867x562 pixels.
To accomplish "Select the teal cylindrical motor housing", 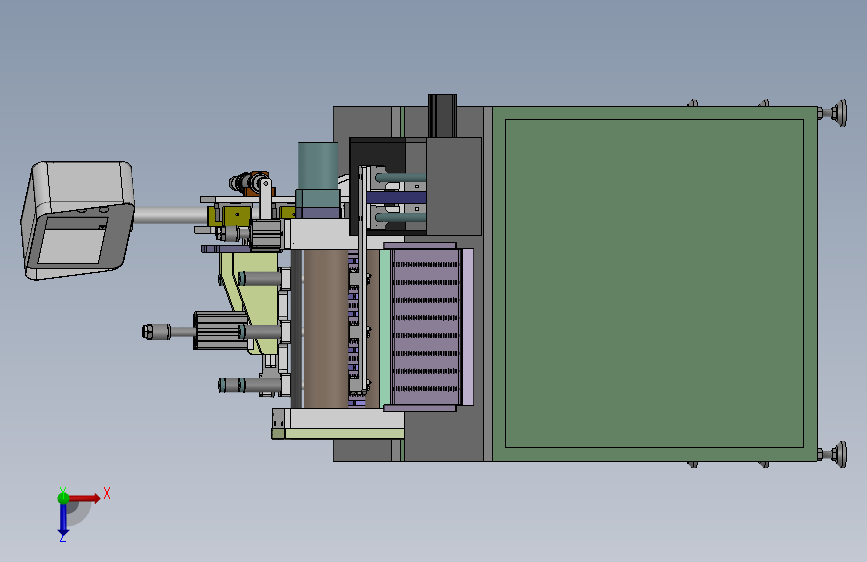I will click(x=318, y=166).
